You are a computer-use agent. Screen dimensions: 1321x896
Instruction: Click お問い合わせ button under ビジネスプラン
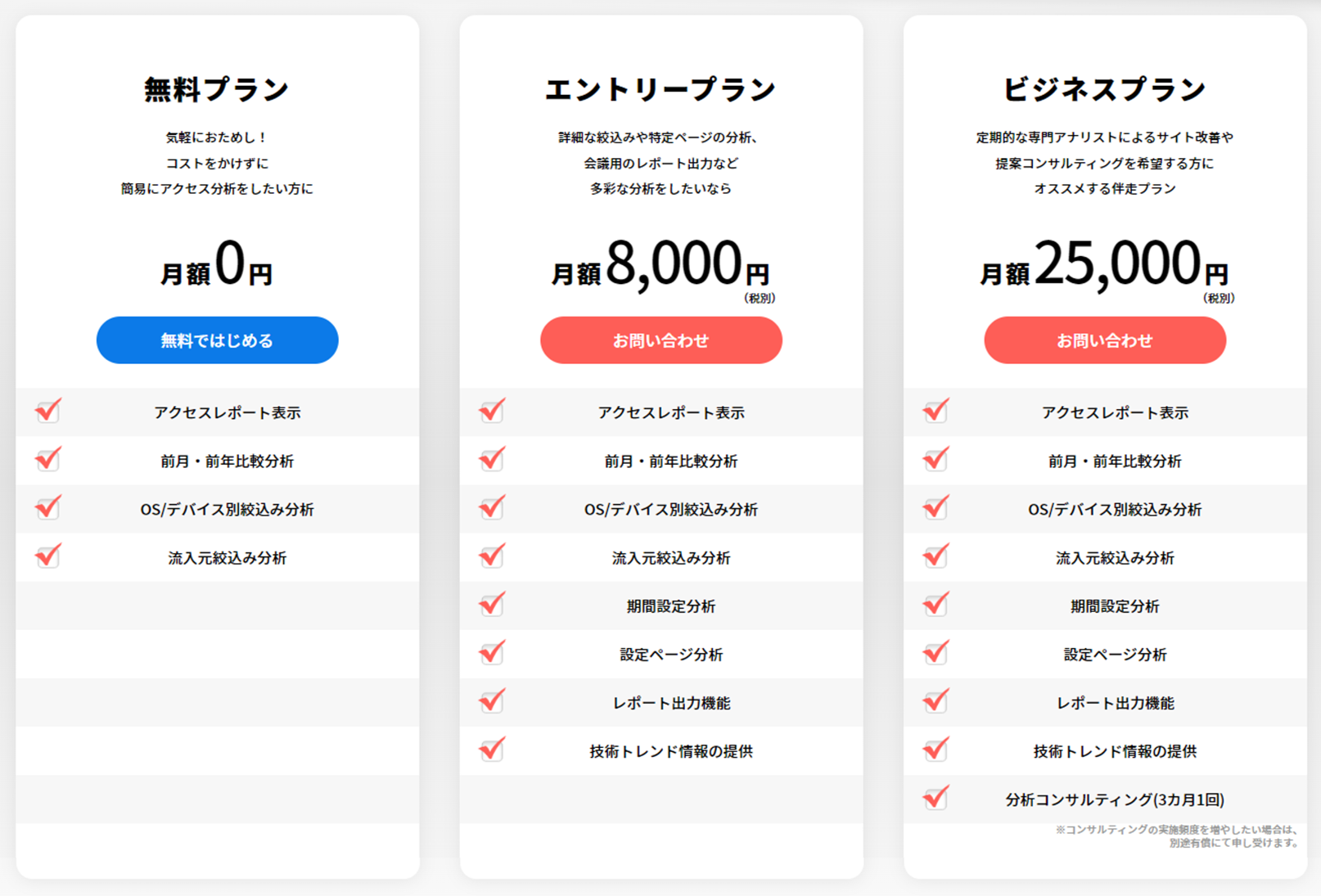1104,340
